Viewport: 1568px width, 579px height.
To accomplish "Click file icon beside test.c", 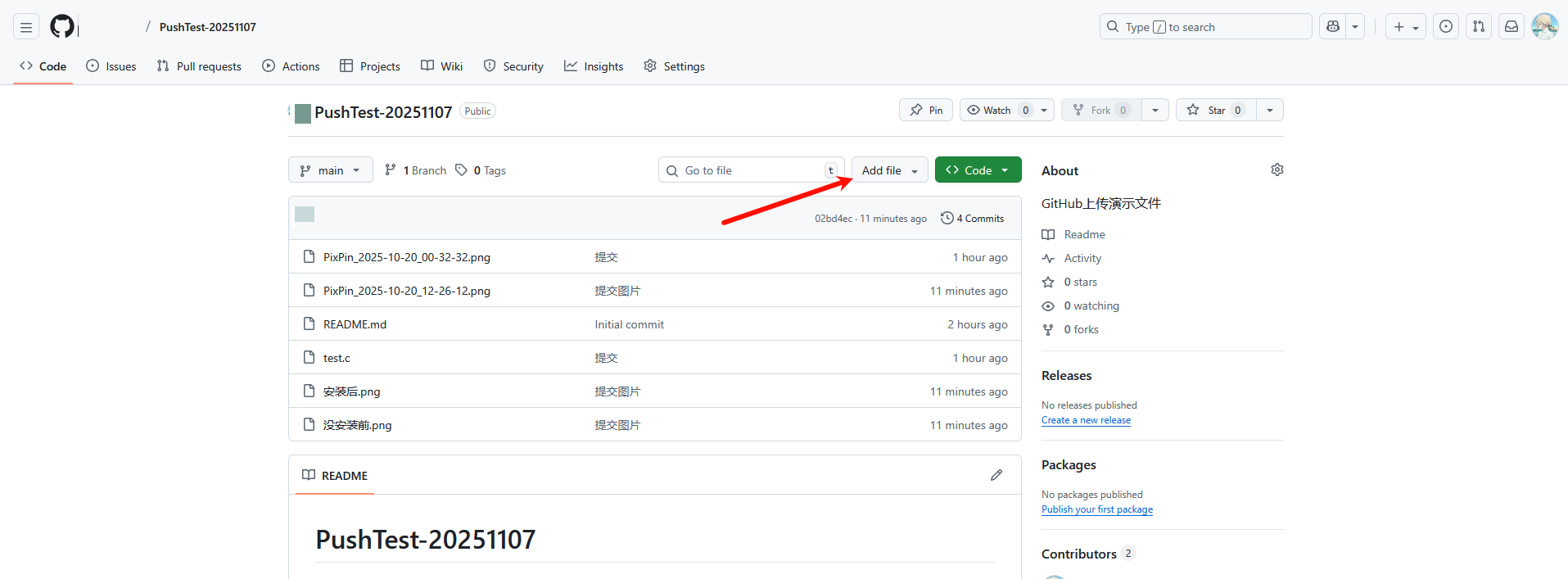I will coord(309,357).
